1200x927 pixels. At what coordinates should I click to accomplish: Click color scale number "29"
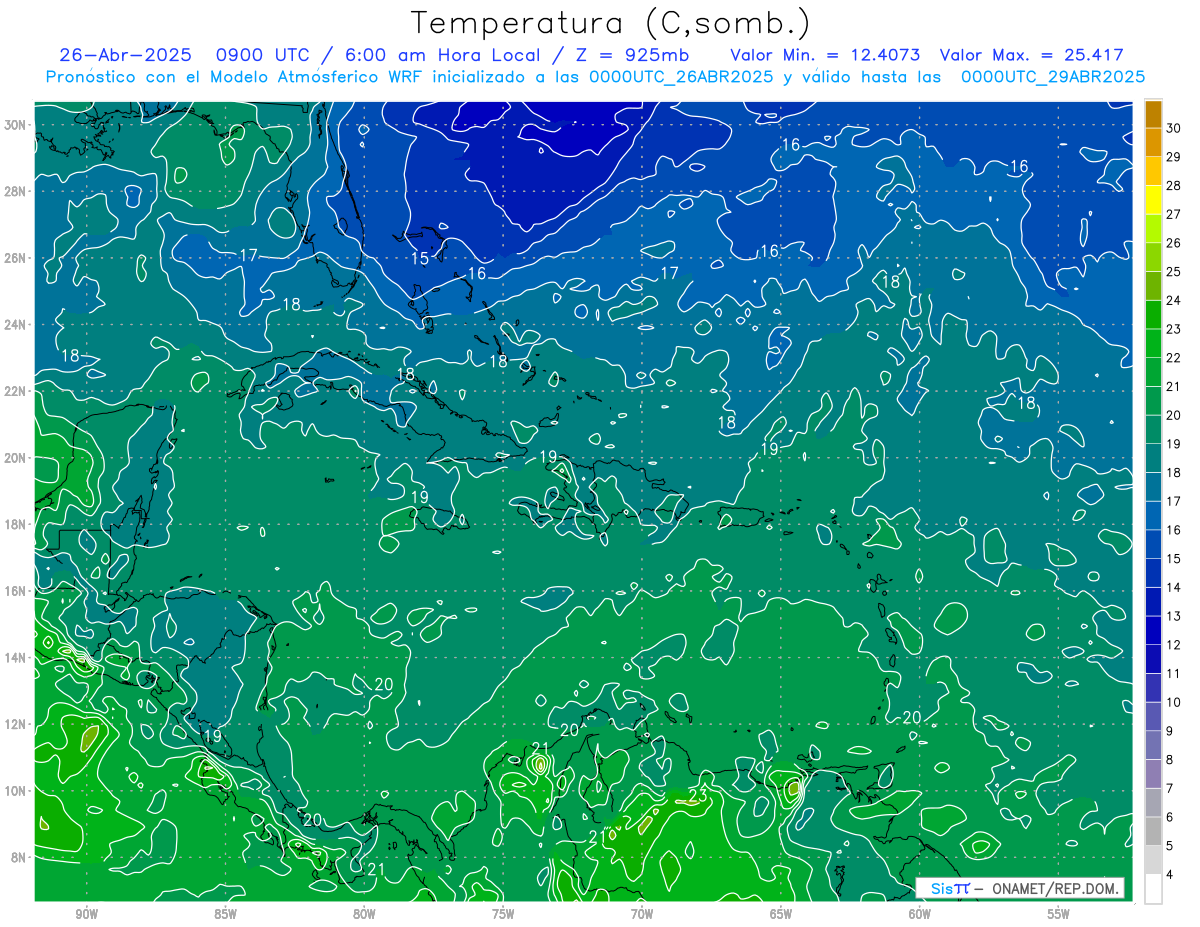pos(1174,157)
